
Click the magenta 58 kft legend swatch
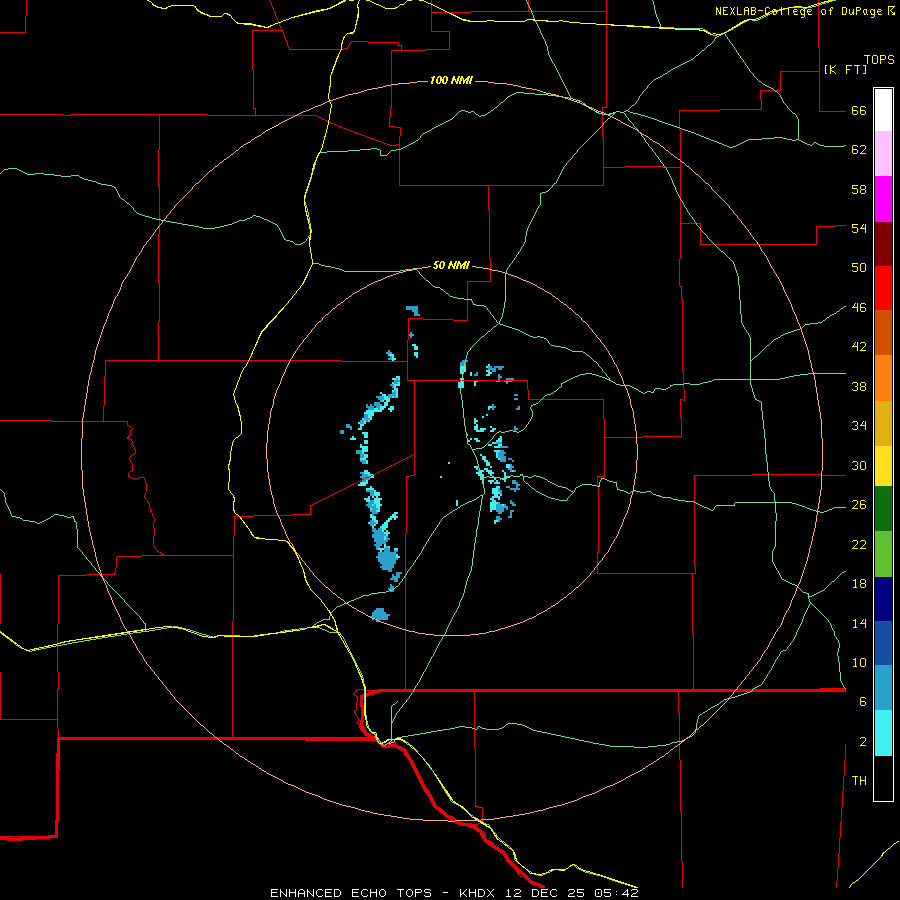click(x=883, y=199)
